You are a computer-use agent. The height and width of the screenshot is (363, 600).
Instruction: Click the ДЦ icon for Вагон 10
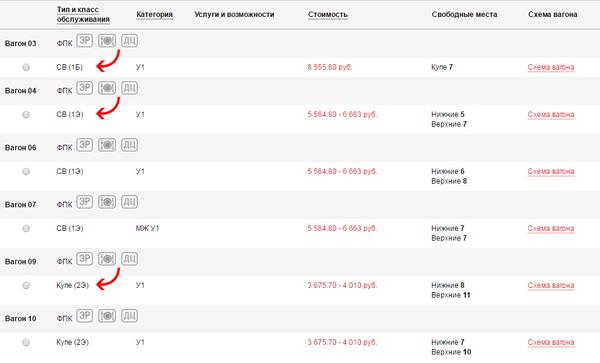click(x=129, y=316)
